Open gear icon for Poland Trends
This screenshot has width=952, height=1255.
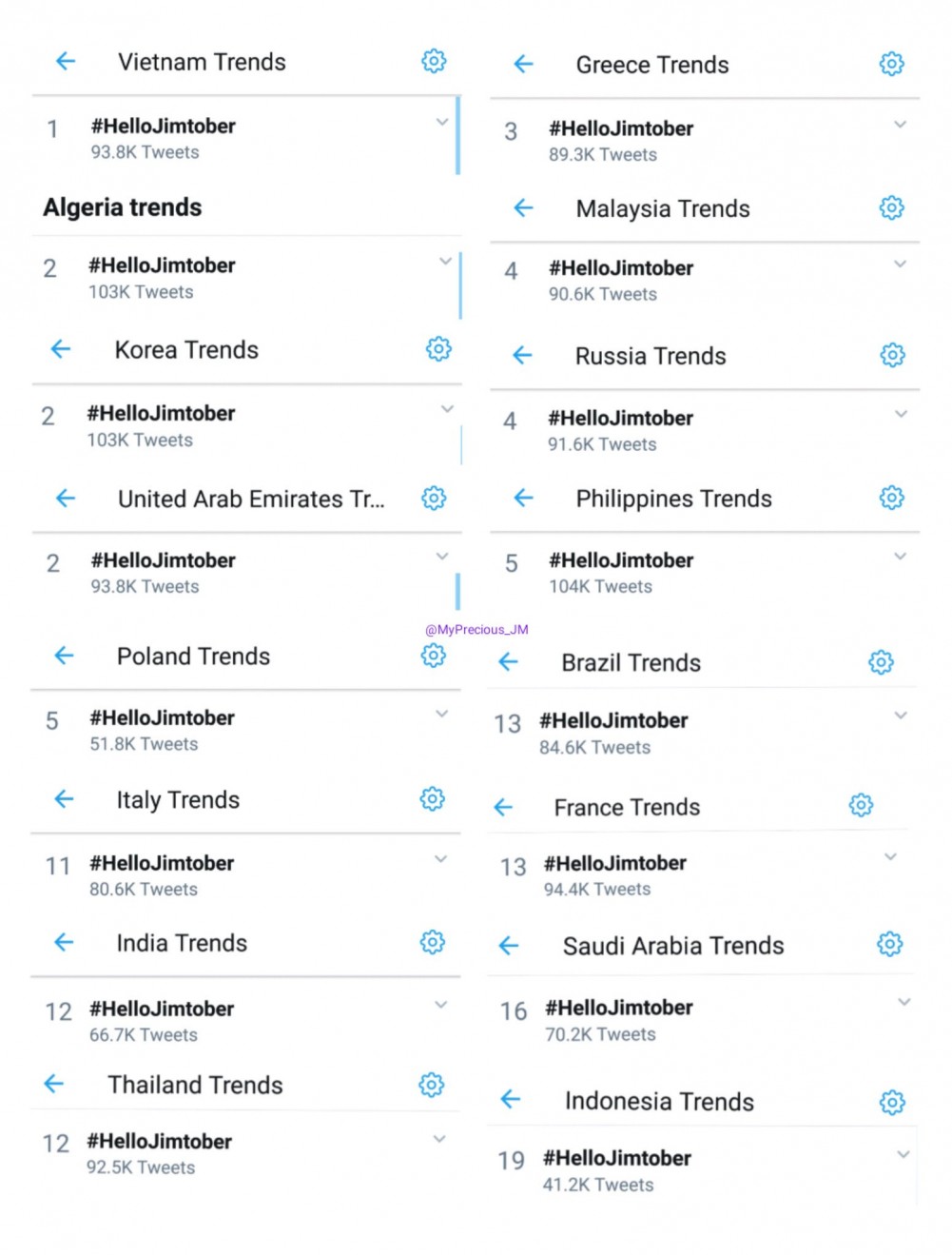434,655
